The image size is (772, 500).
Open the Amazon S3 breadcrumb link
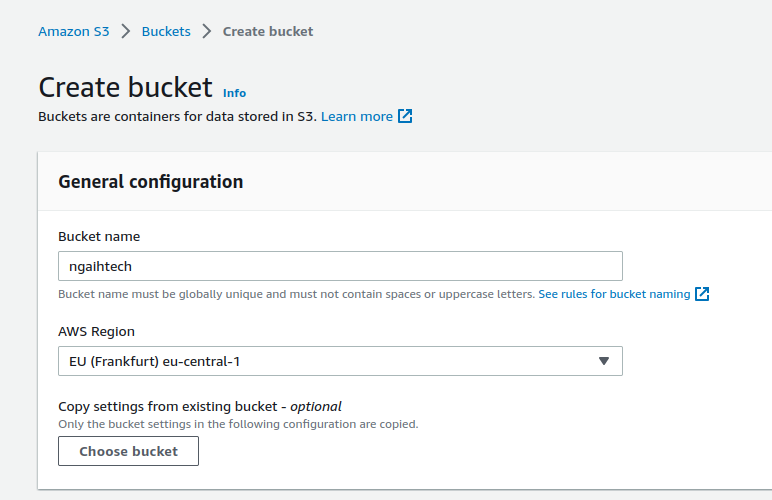click(74, 31)
